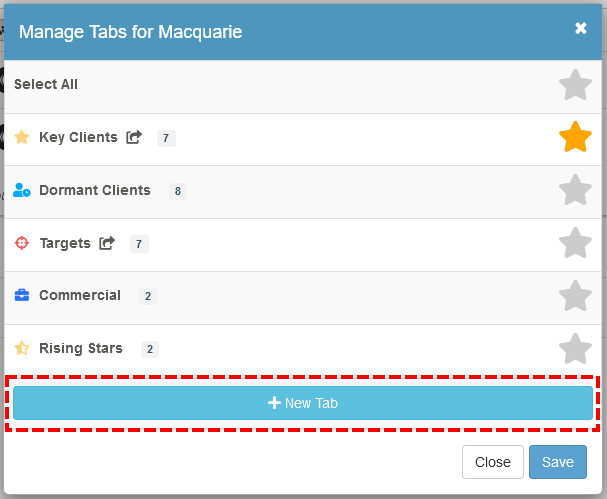
Task: Click the Commercial count badge 2
Action: (x=148, y=296)
